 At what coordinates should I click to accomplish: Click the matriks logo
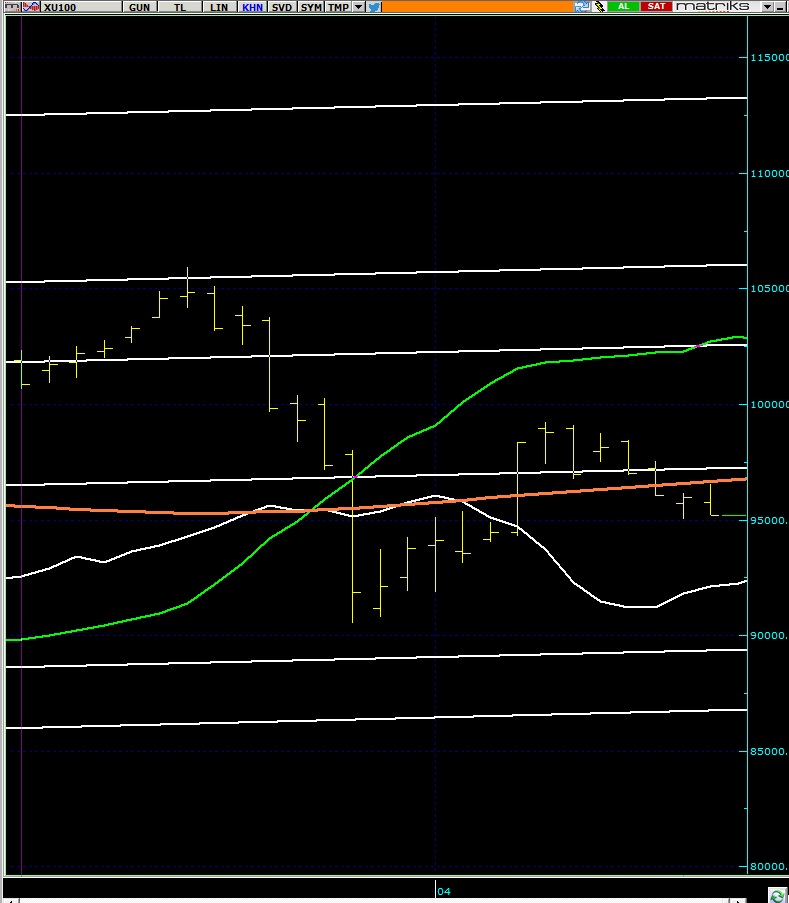click(x=713, y=6)
